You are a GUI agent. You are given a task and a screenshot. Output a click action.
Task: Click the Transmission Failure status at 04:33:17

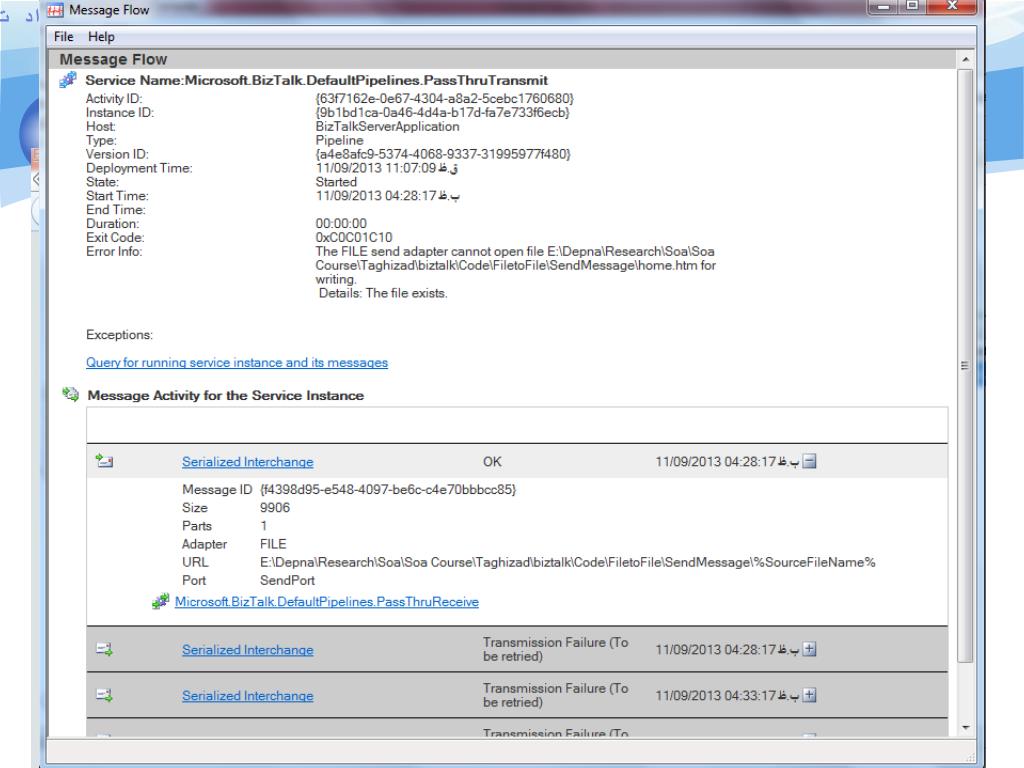click(x=556, y=696)
